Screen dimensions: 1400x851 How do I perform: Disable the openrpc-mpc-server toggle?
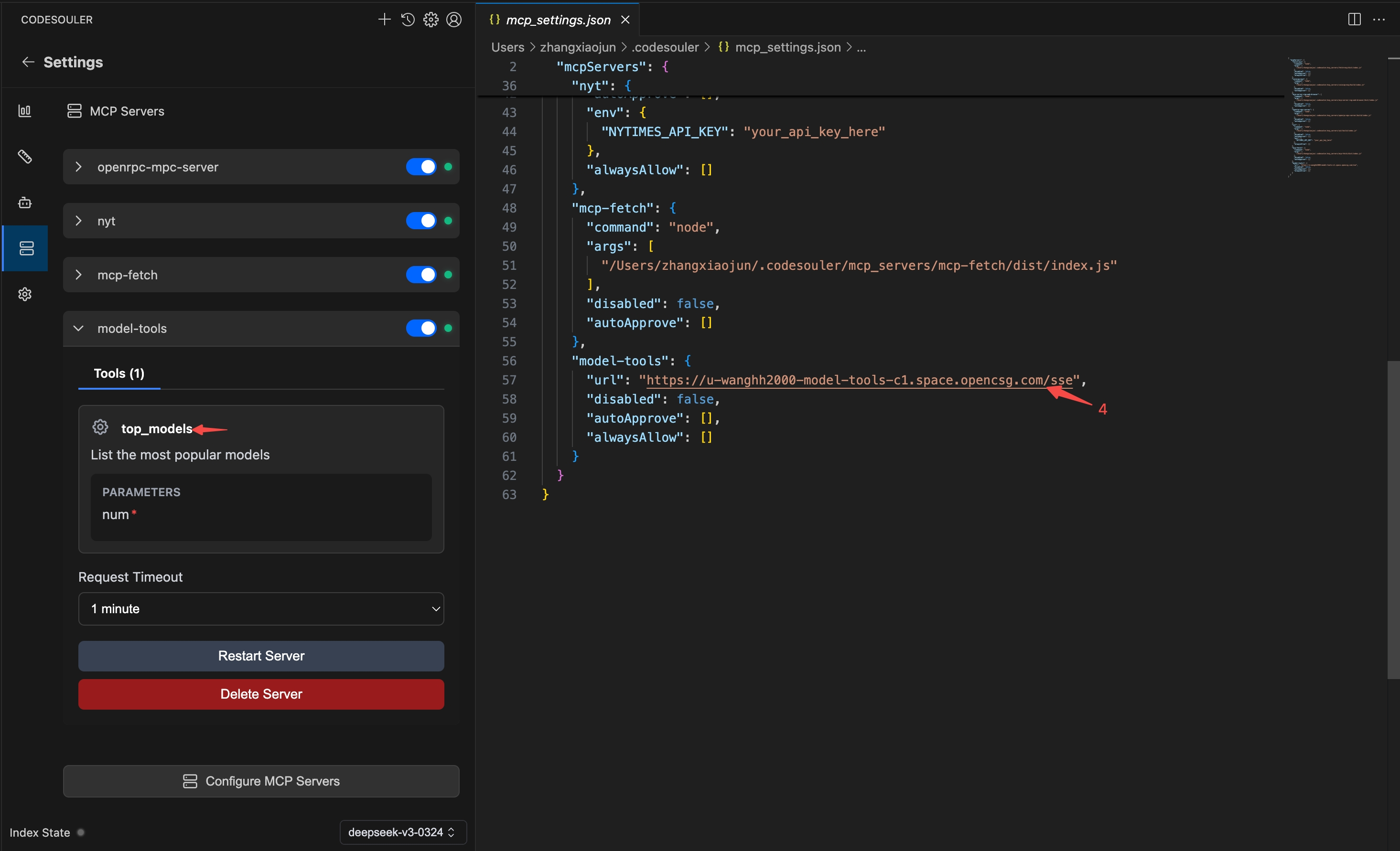(421, 167)
